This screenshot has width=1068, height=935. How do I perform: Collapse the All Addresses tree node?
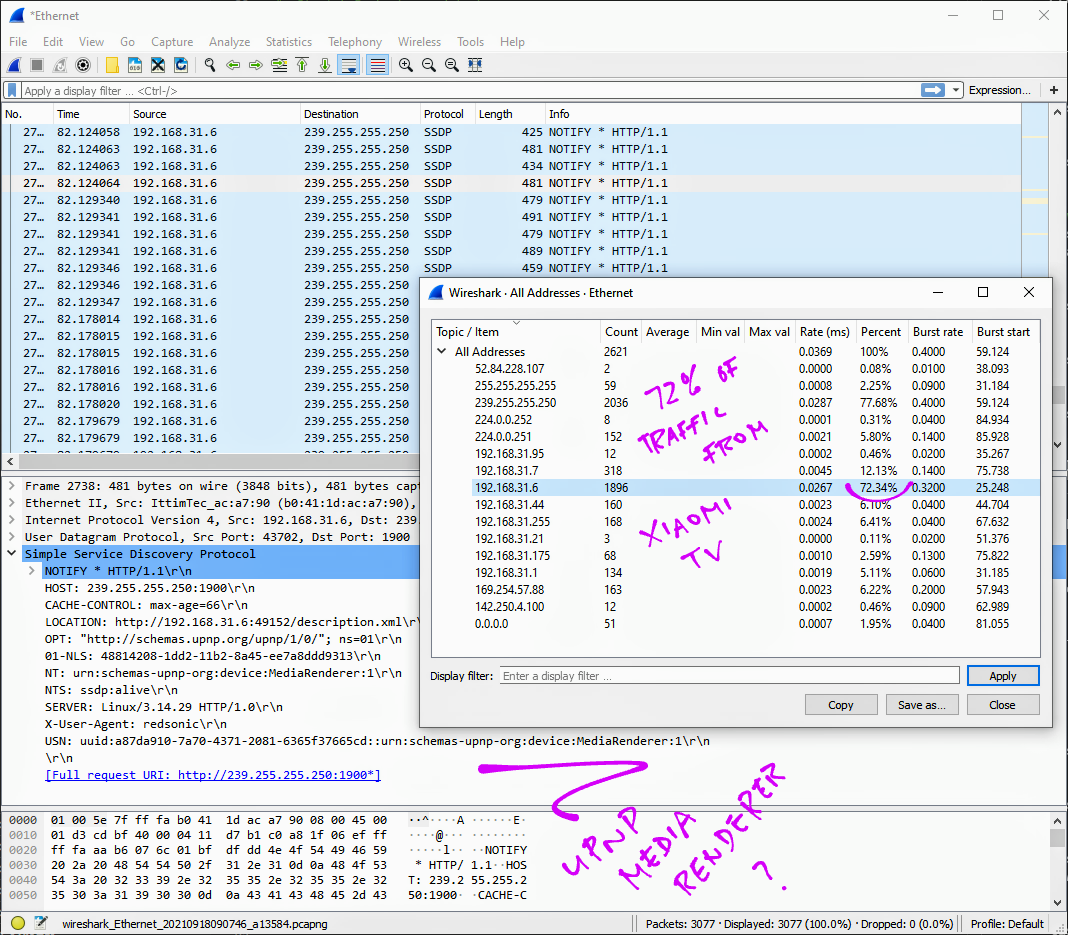pos(442,352)
